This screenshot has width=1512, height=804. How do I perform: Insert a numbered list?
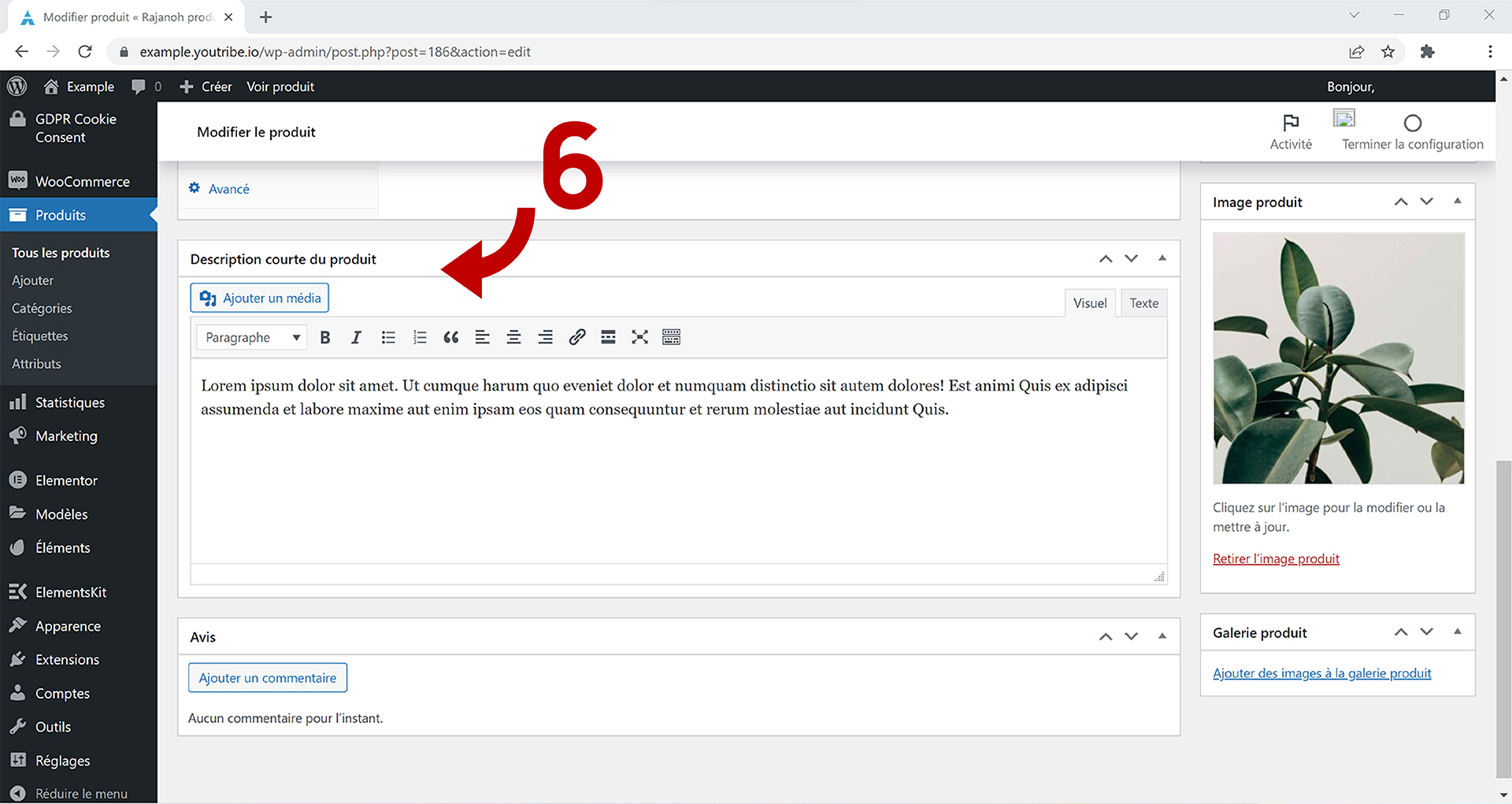pyautogui.click(x=420, y=337)
